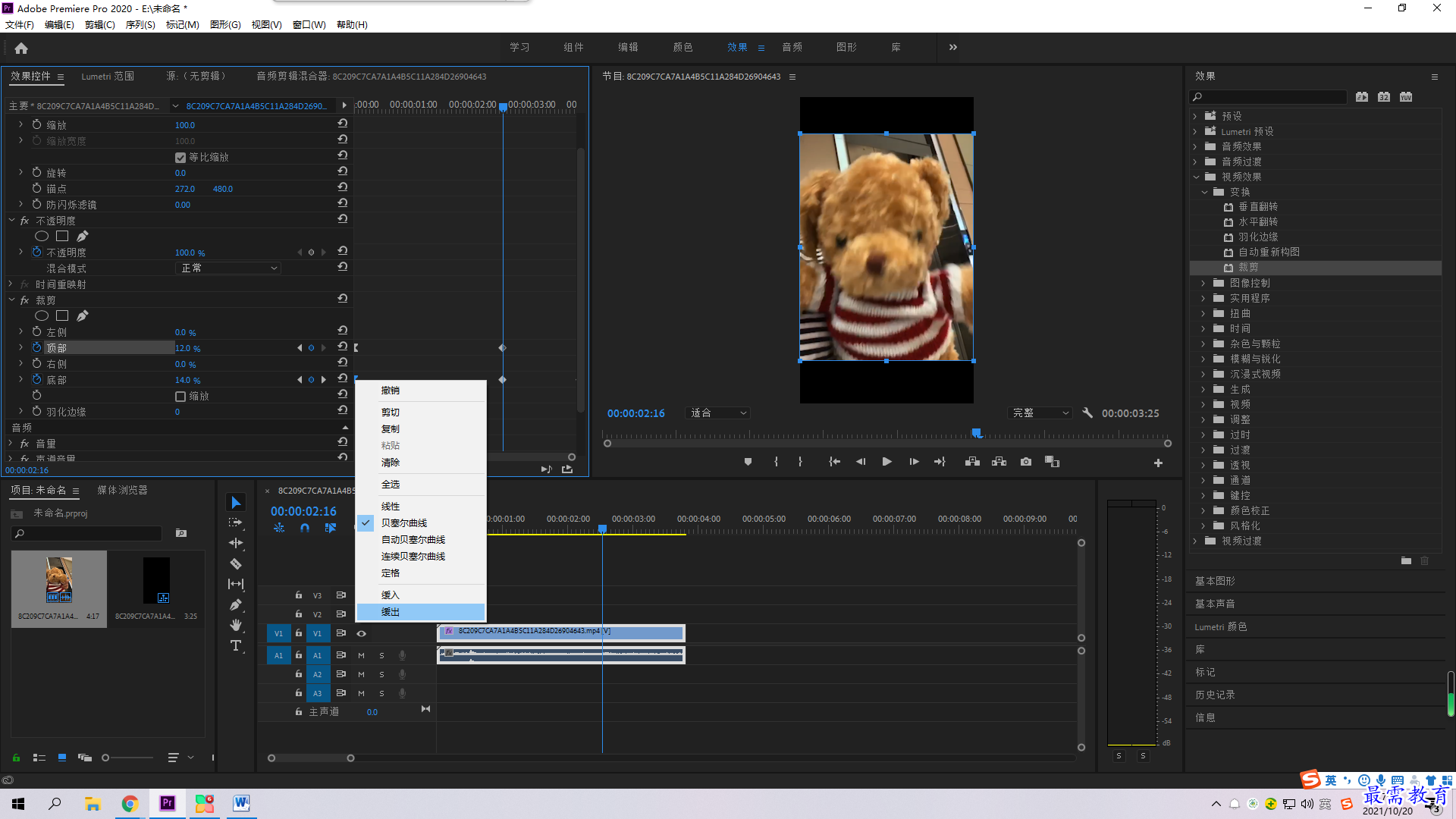
Task: Toggle V1 track output eye
Action: (x=362, y=633)
